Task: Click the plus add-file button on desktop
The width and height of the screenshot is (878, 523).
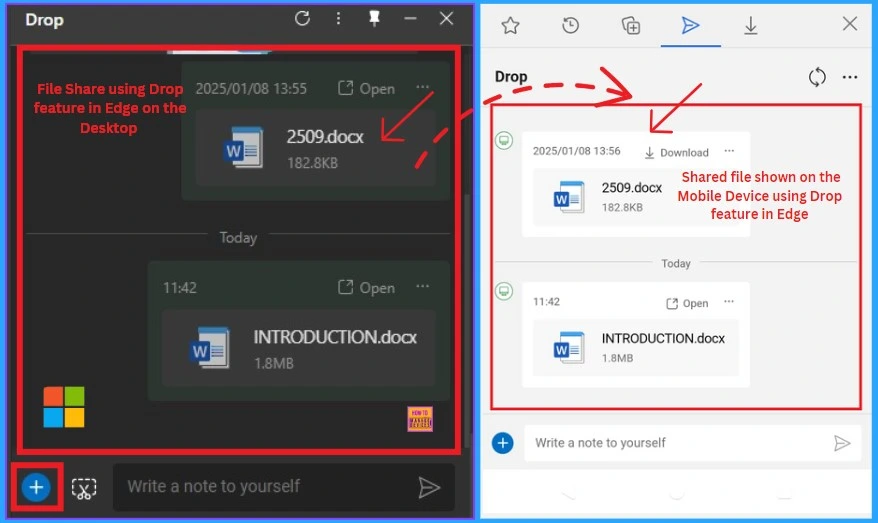Action: click(36, 487)
